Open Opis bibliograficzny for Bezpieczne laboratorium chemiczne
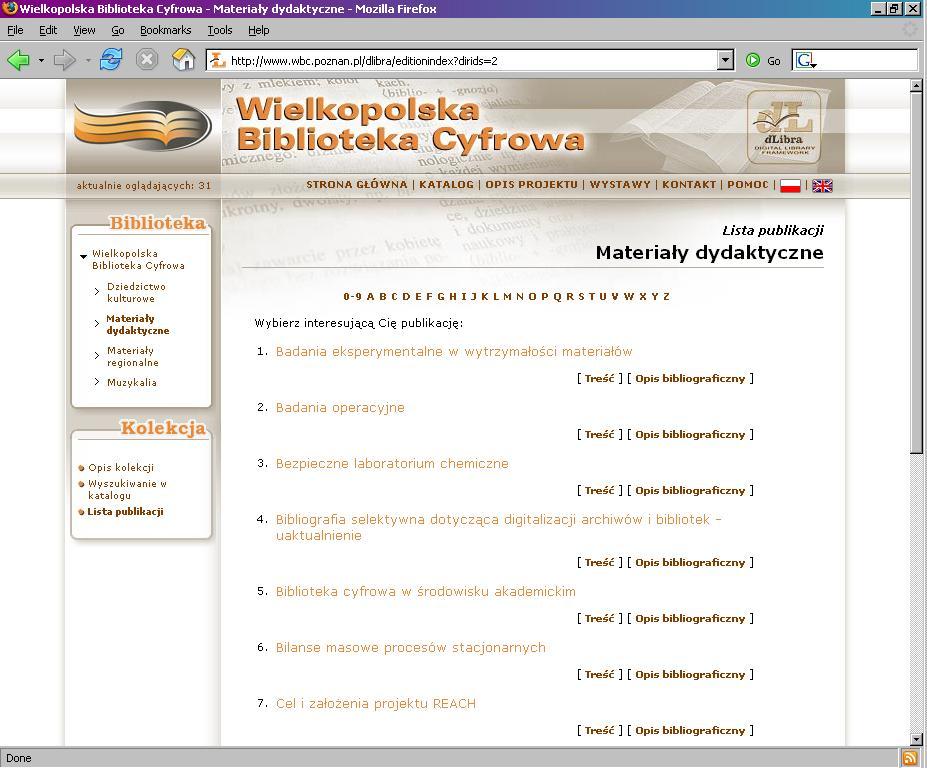927x768 pixels. (x=690, y=490)
